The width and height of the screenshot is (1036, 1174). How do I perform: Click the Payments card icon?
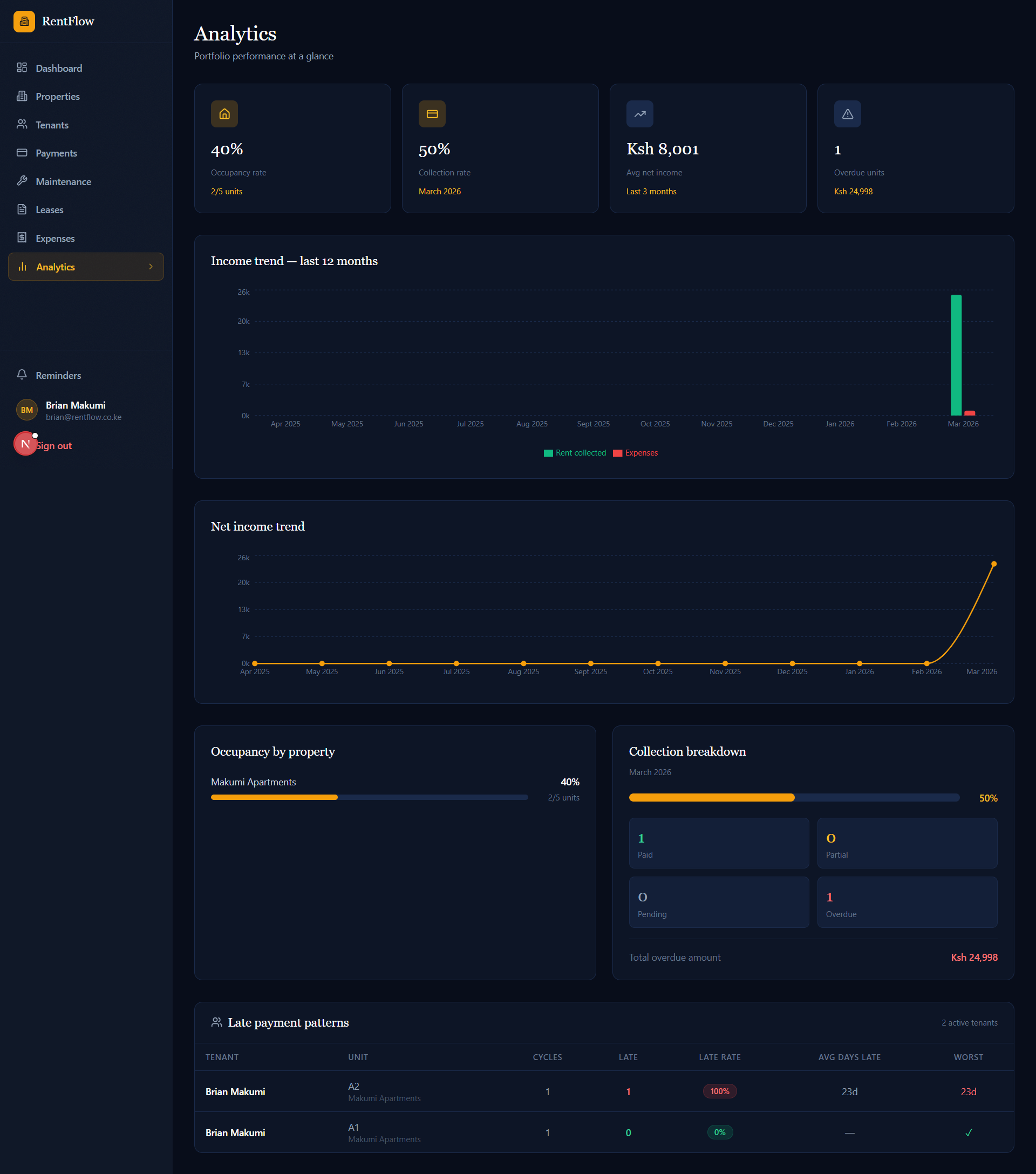tap(22, 153)
